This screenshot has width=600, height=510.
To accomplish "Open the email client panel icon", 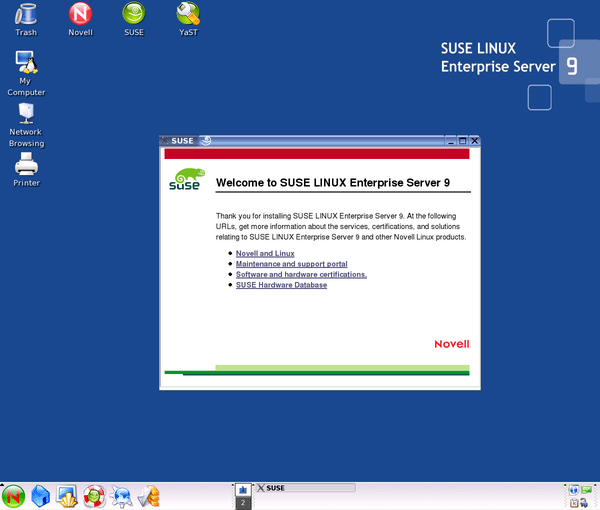I will tap(148, 497).
